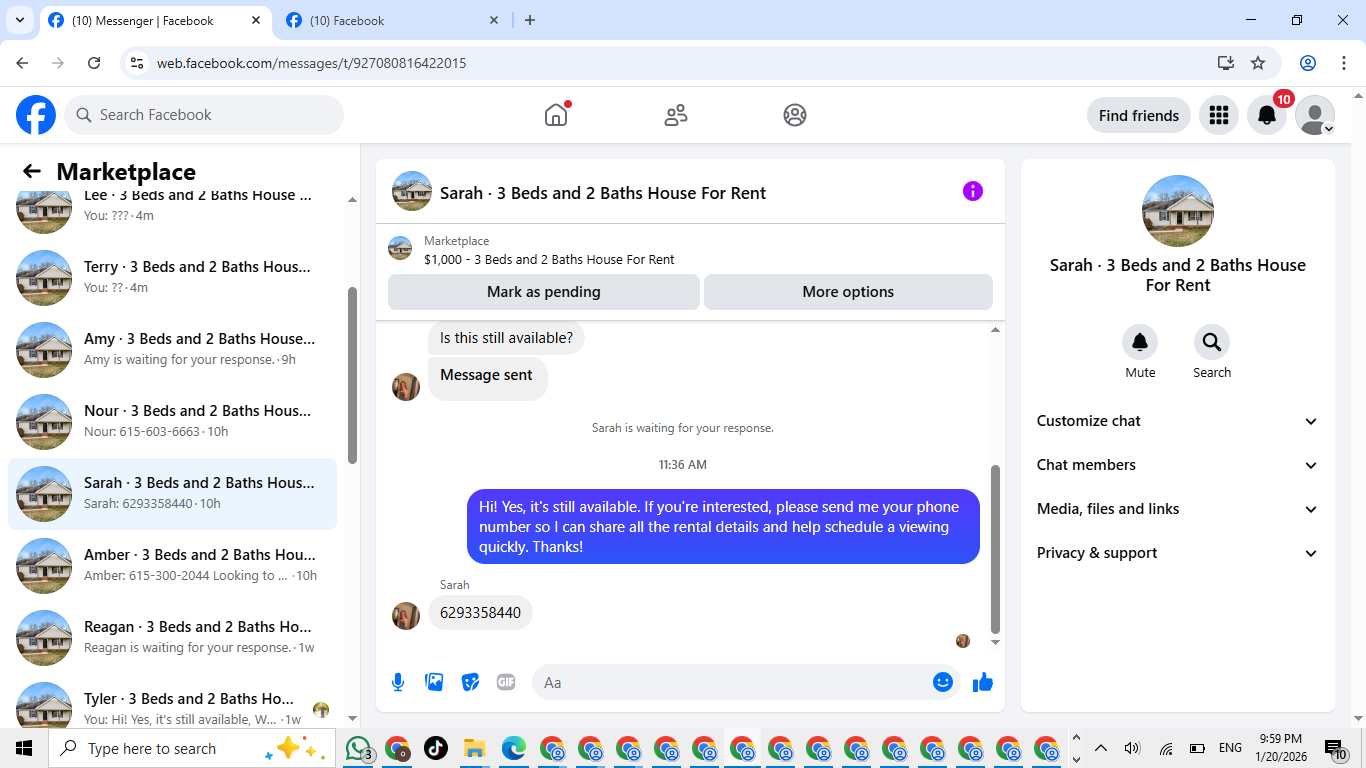Open the Windows taskbar search box

click(x=190, y=748)
